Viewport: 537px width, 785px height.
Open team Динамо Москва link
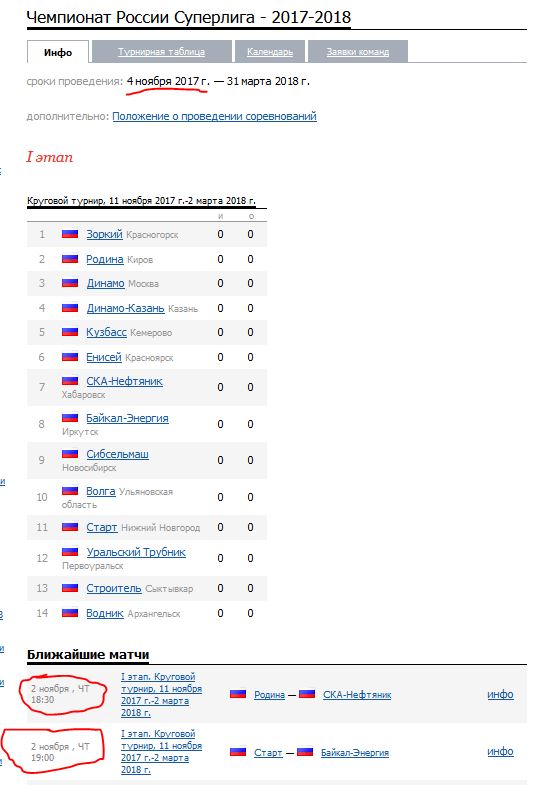tap(105, 283)
